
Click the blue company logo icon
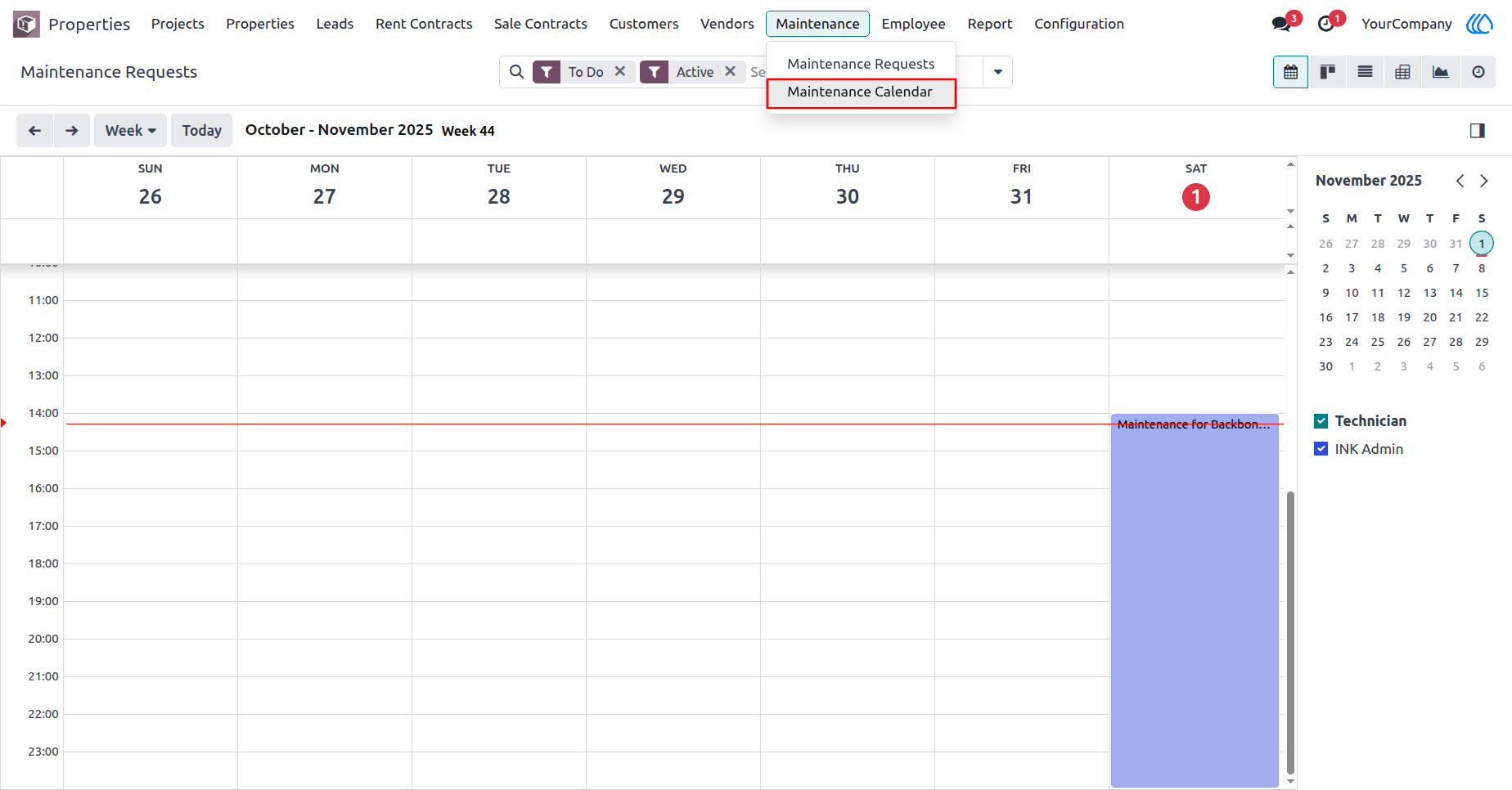(1479, 24)
